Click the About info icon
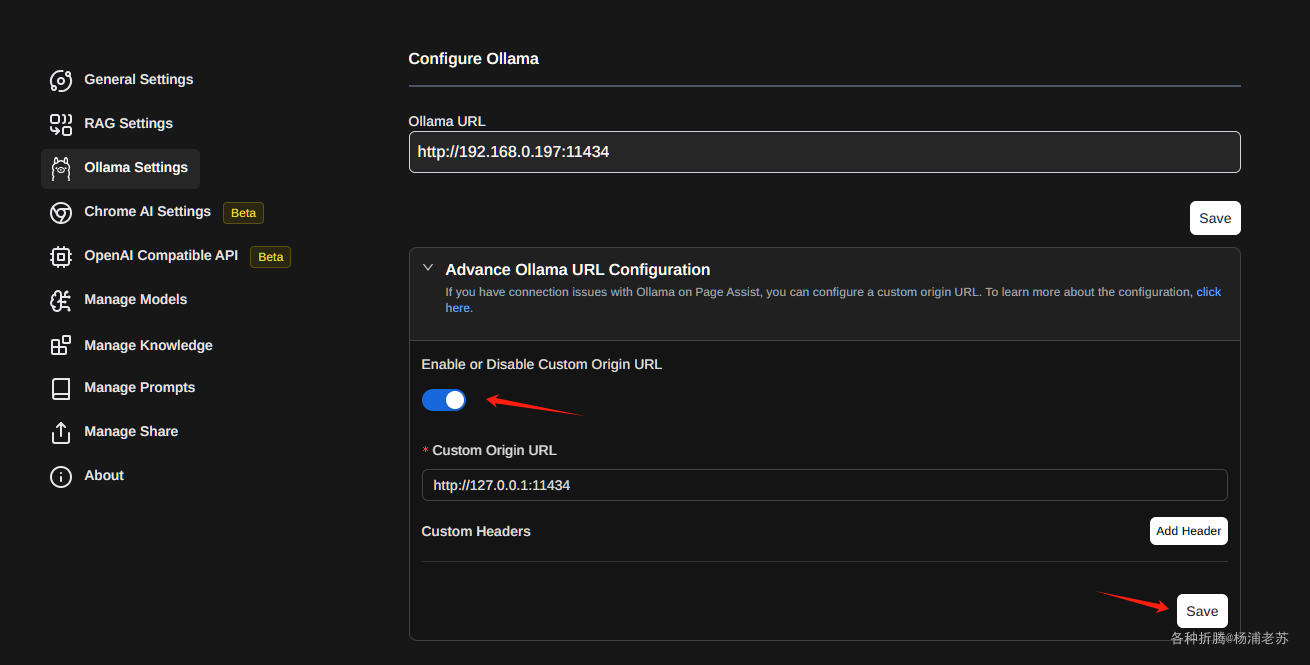The width and height of the screenshot is (1310, 665). [61, 476]
